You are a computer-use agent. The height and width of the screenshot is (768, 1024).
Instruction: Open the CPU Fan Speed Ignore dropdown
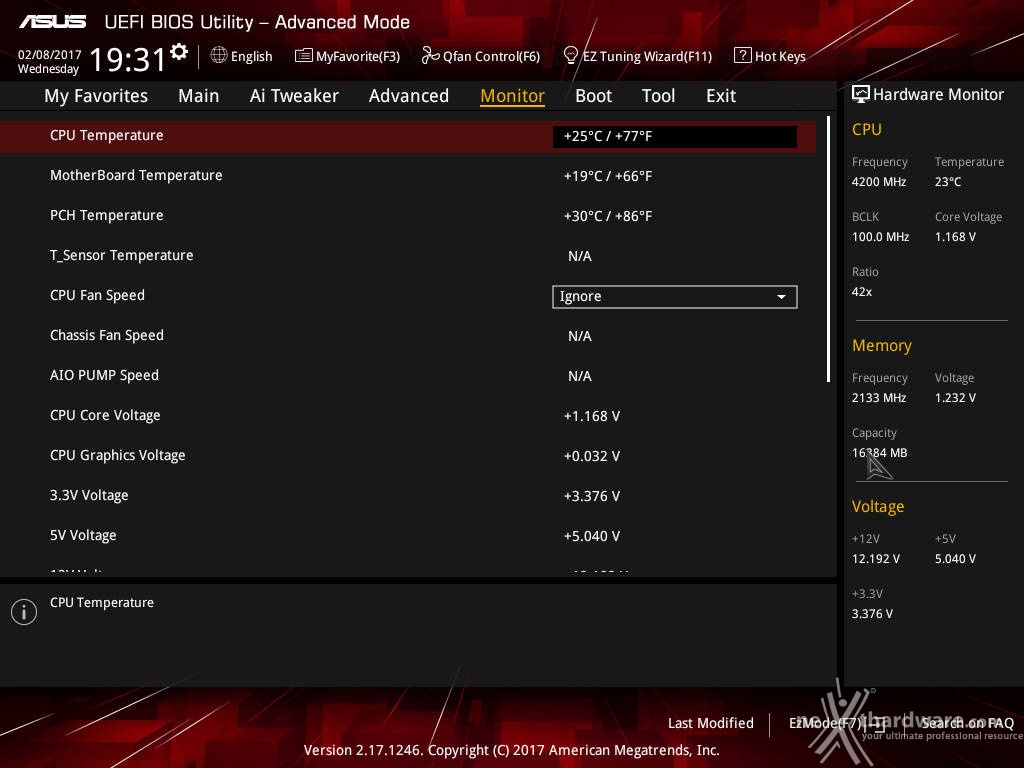[675, 296]
